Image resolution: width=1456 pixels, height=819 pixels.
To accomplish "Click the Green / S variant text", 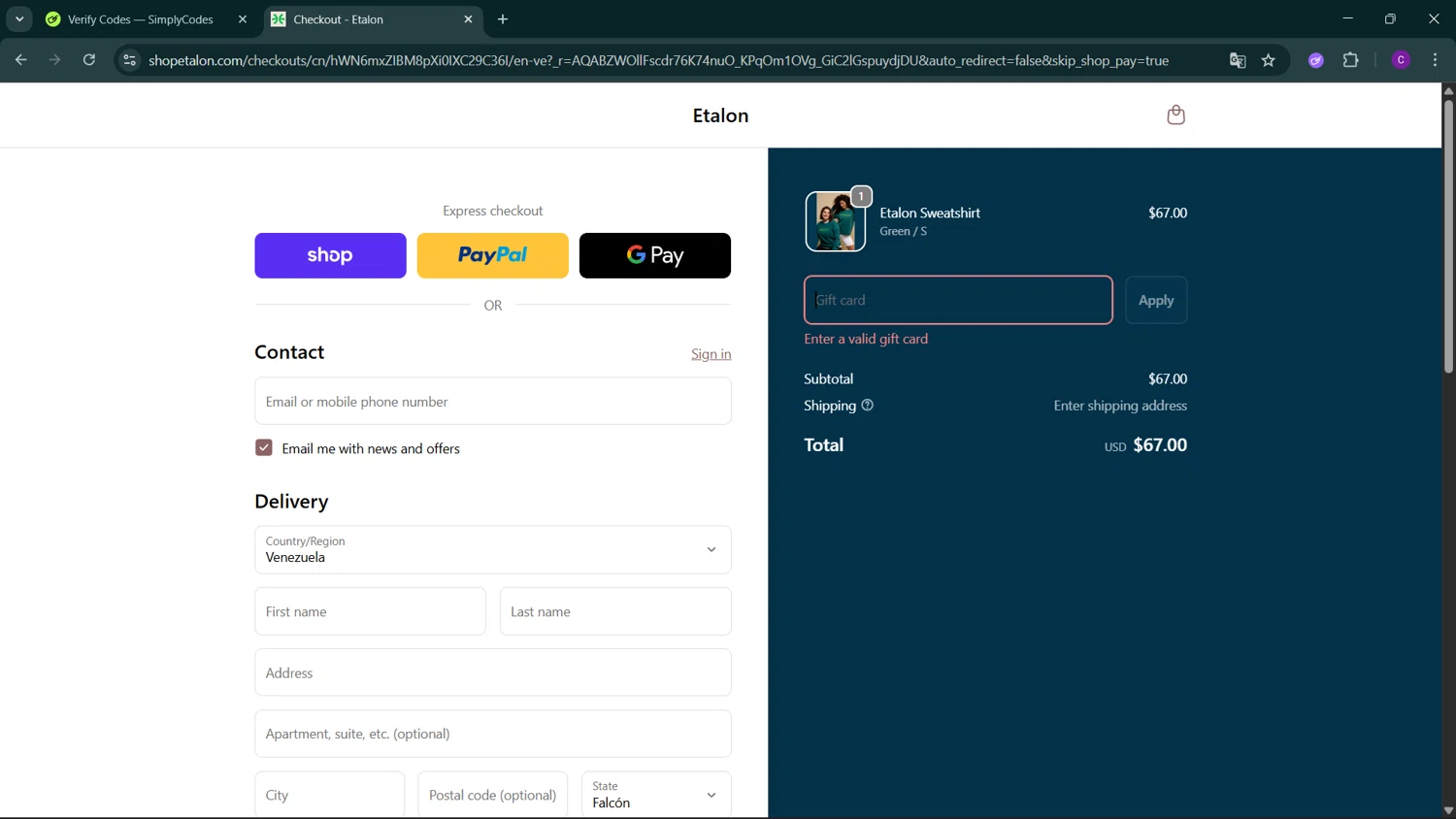I will pyautogui.click(x=903, y=231).
